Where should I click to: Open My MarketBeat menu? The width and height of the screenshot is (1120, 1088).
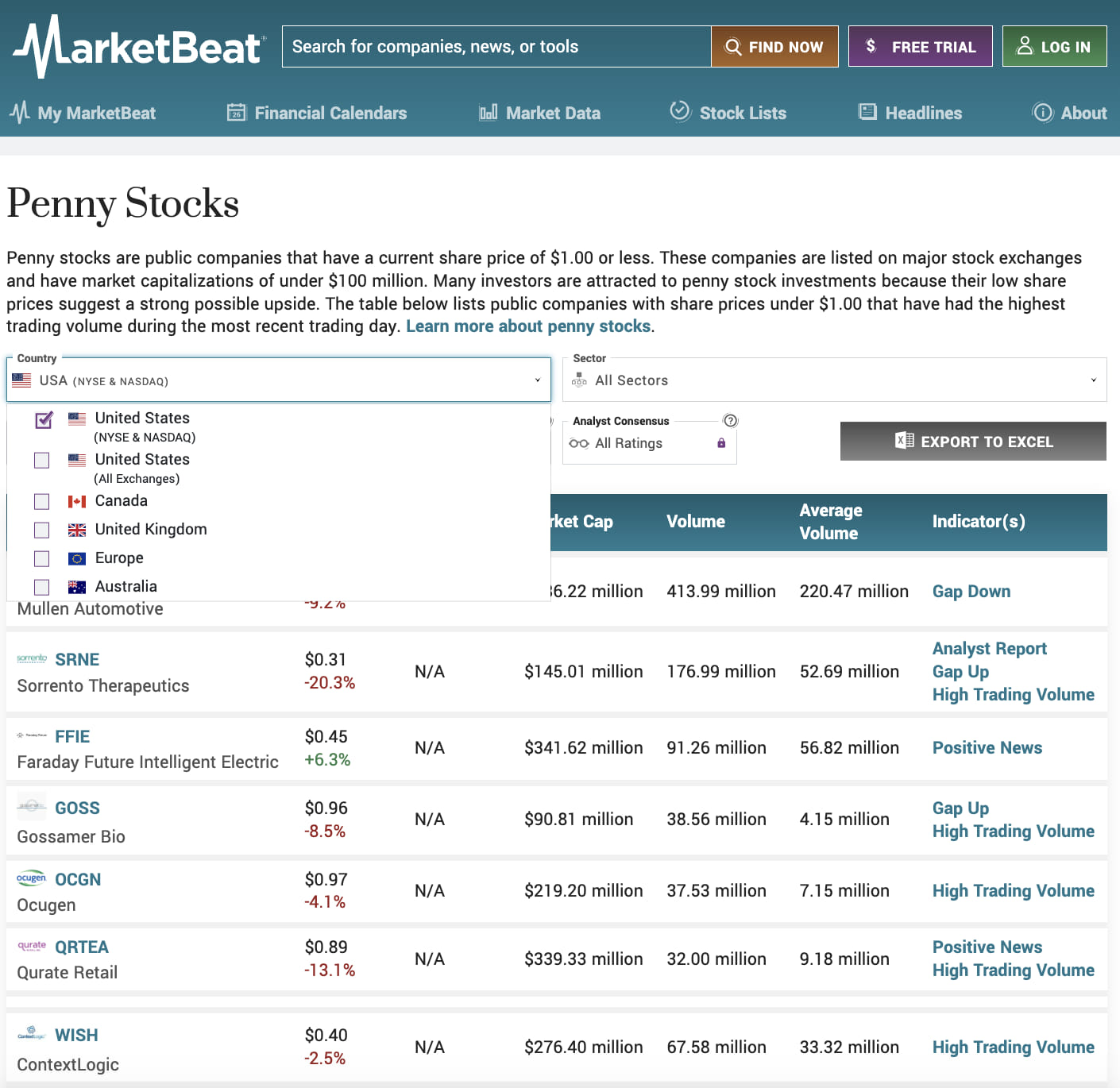tap(83, 113)
